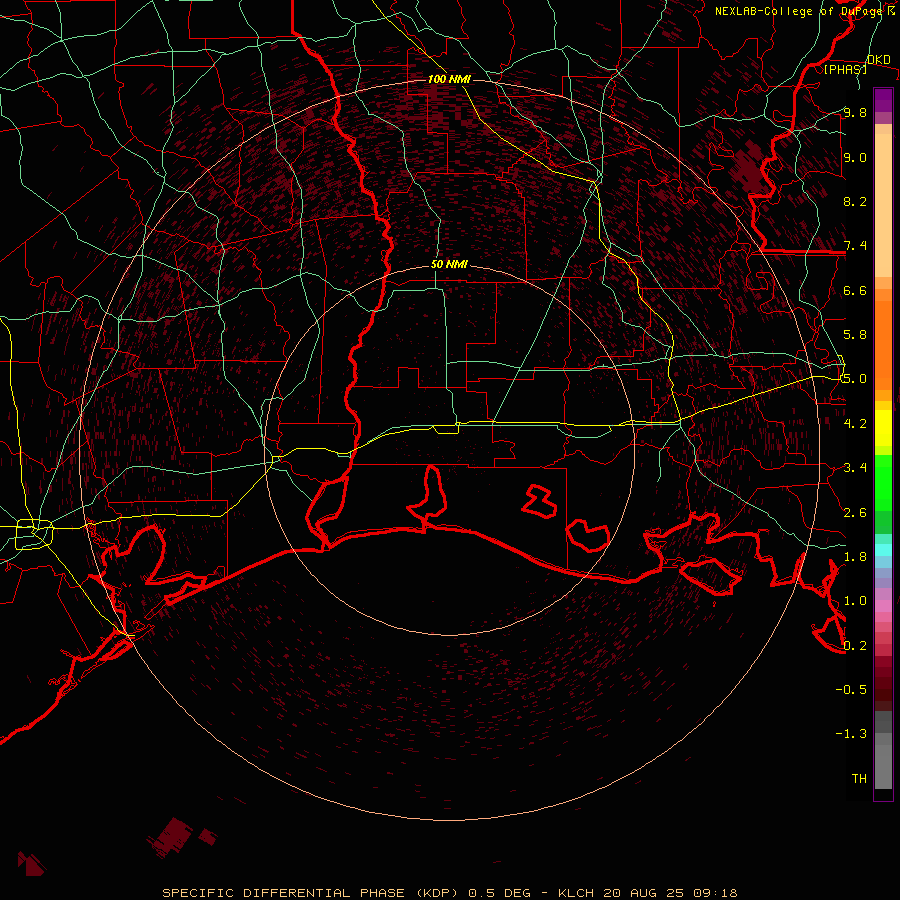Click the 09:18 timestamp
The height and width of the screenshot is (900, 900).
tap(715, 893)
